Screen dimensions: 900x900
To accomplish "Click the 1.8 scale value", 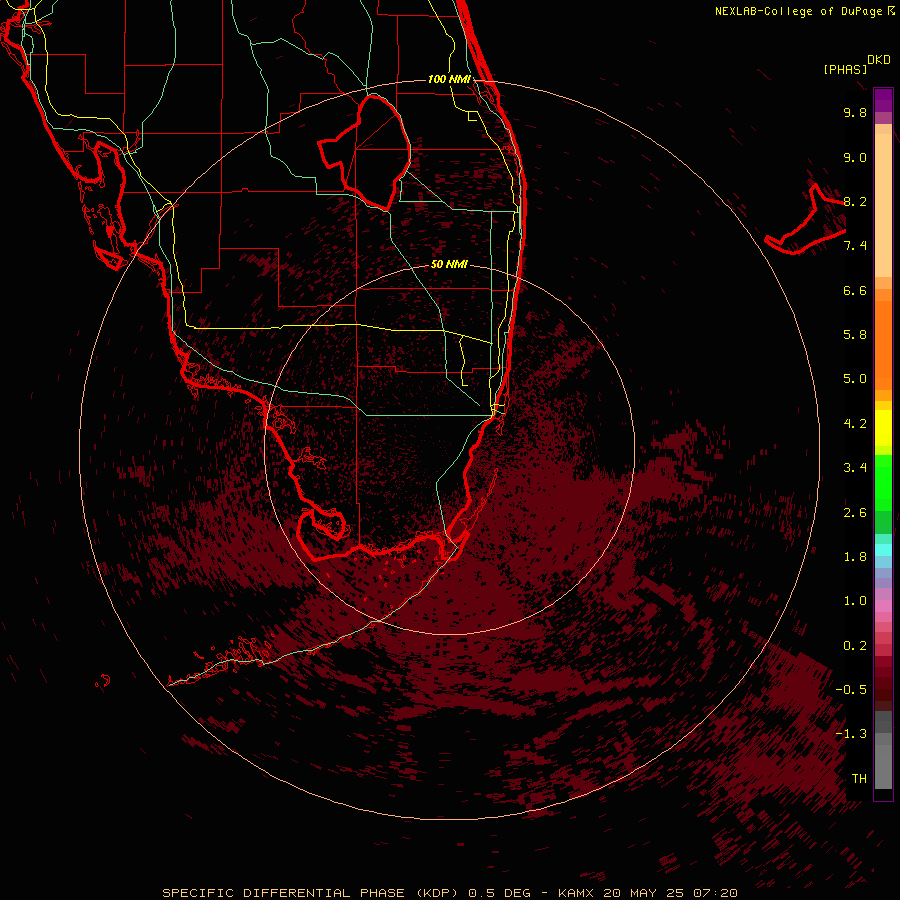I will (x=855, y=557).
